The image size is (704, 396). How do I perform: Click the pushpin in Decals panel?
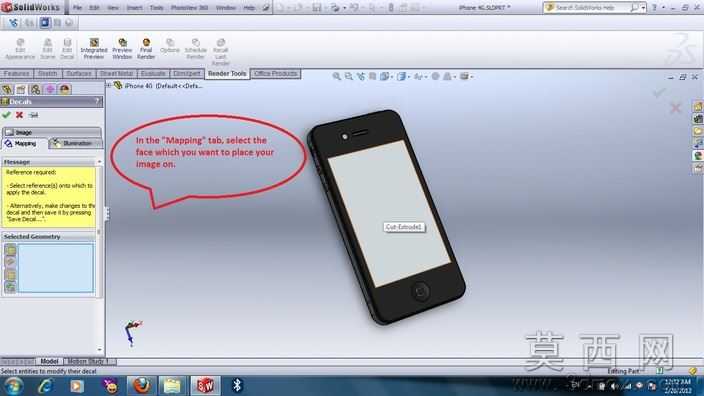pyautogui.click(x=33, y=115)
